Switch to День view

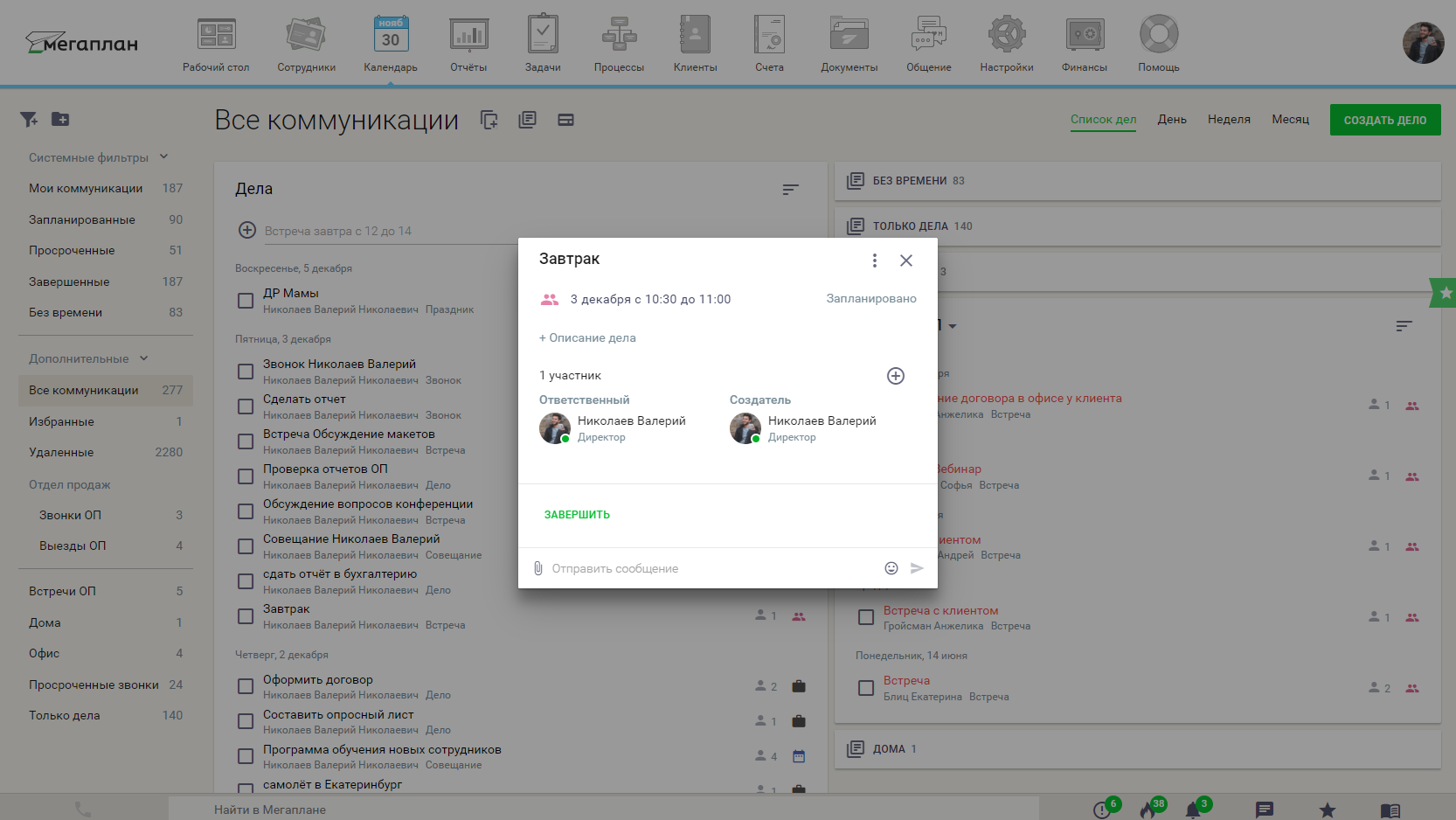[1172, 120]
